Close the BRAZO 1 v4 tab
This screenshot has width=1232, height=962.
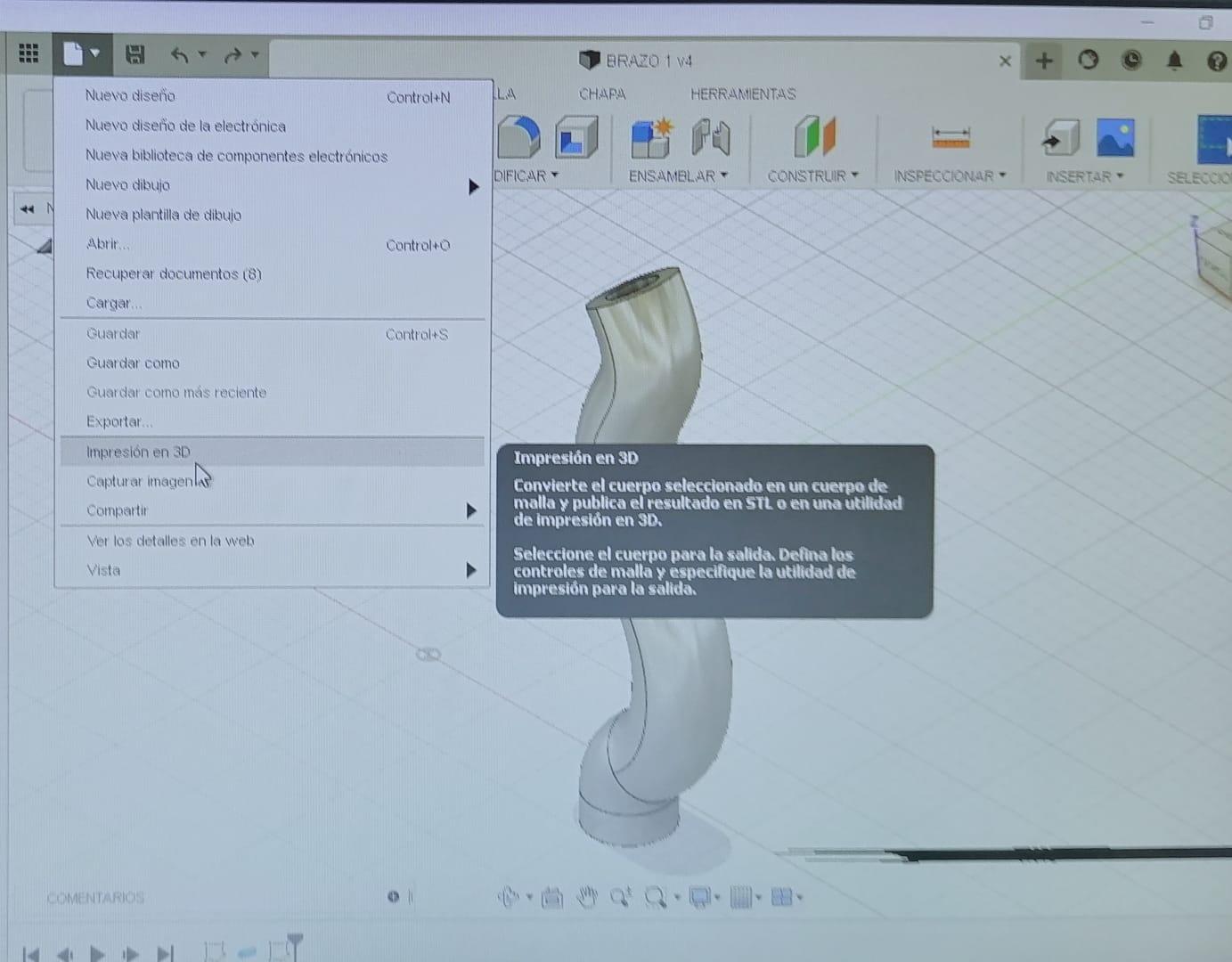[1005, 61]
